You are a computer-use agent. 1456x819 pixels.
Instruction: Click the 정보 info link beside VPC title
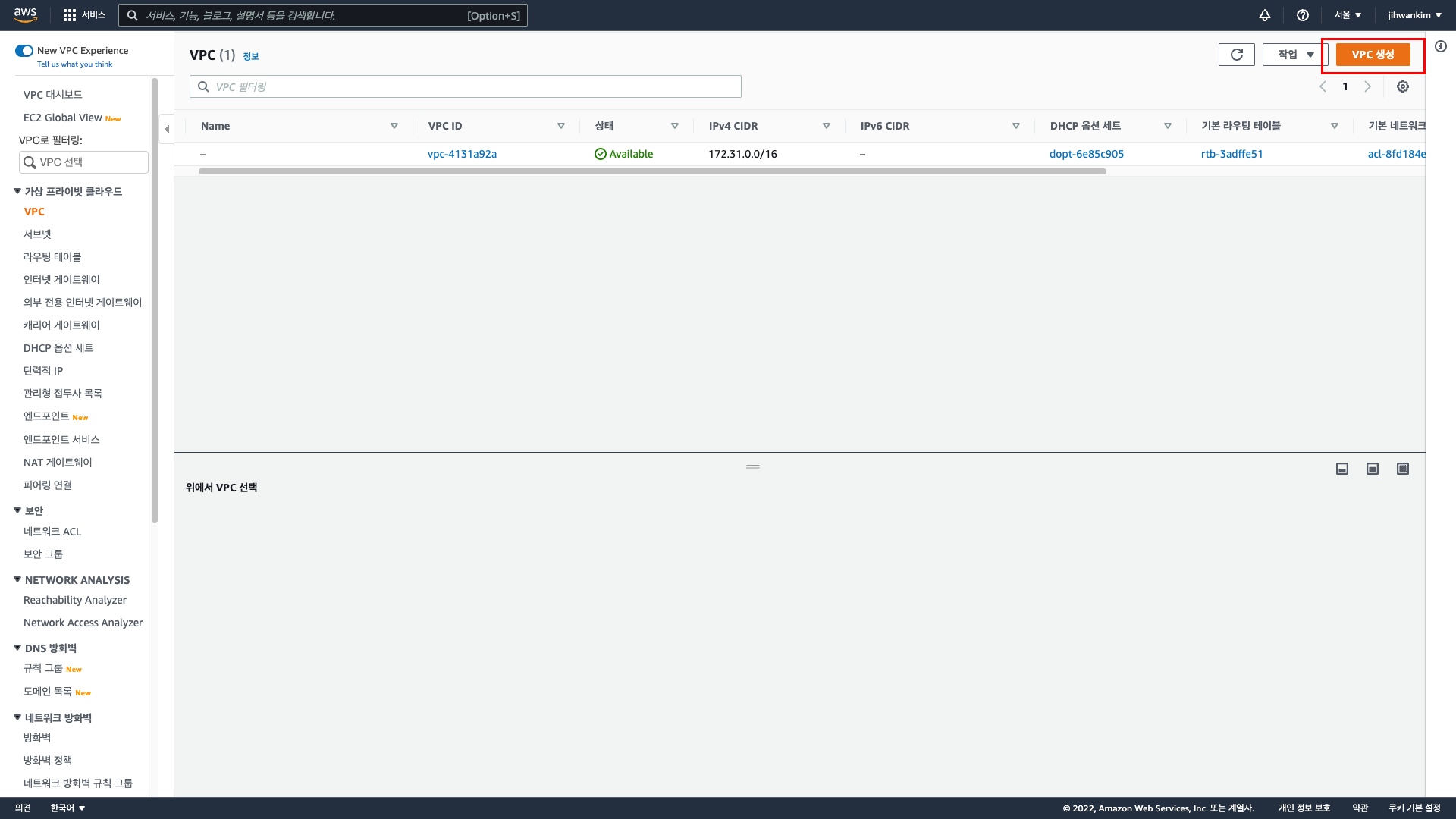coord(251,56)
